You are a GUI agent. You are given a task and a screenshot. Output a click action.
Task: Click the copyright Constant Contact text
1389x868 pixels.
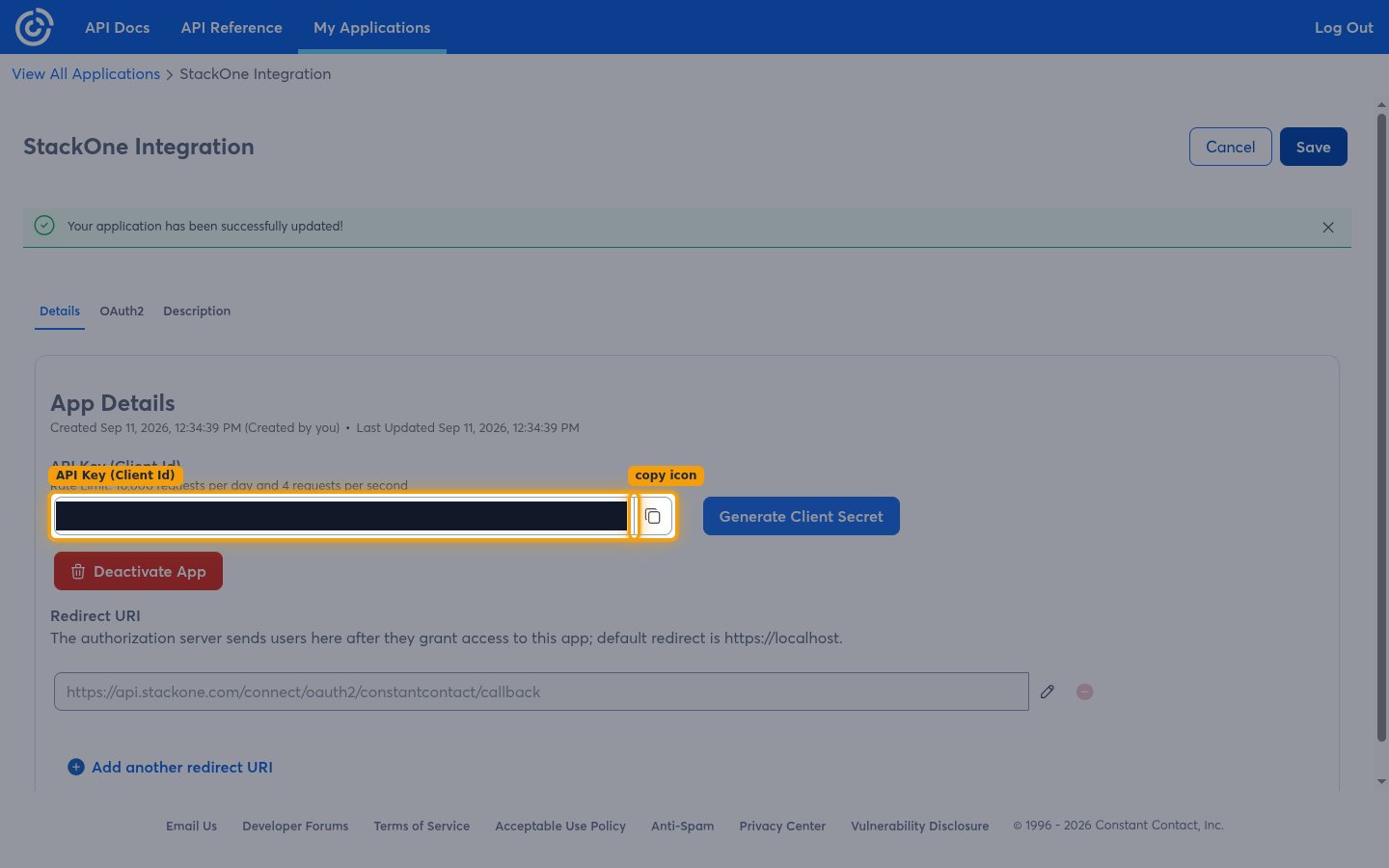point(1118,826)
